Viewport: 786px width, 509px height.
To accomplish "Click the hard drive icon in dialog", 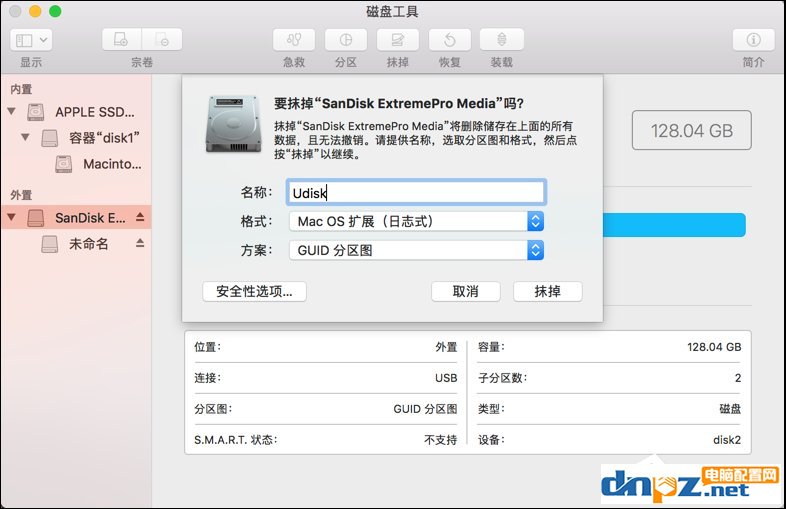I will (x=234, y=124).
